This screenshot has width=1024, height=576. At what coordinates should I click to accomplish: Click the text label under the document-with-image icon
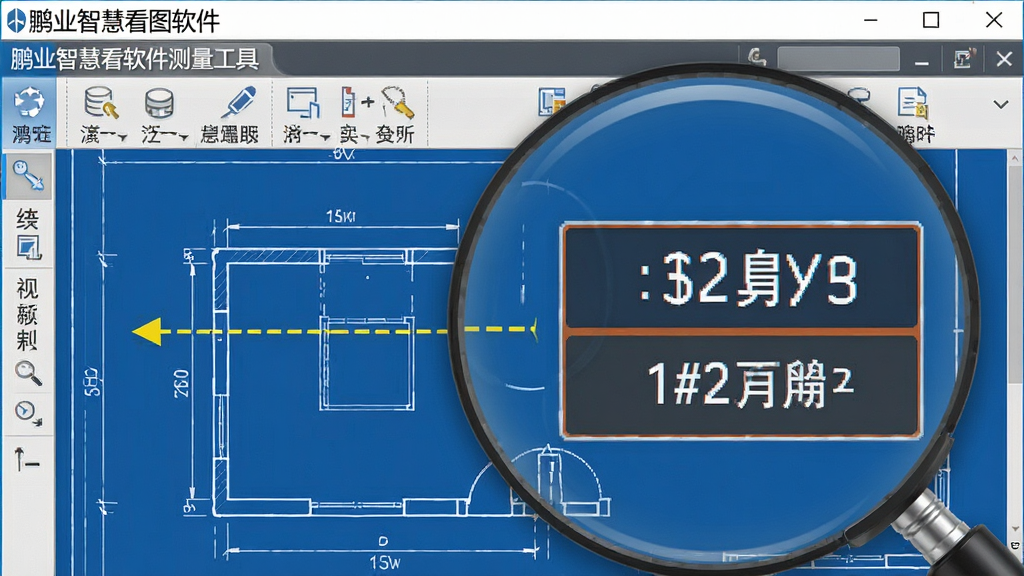[916, 133]
